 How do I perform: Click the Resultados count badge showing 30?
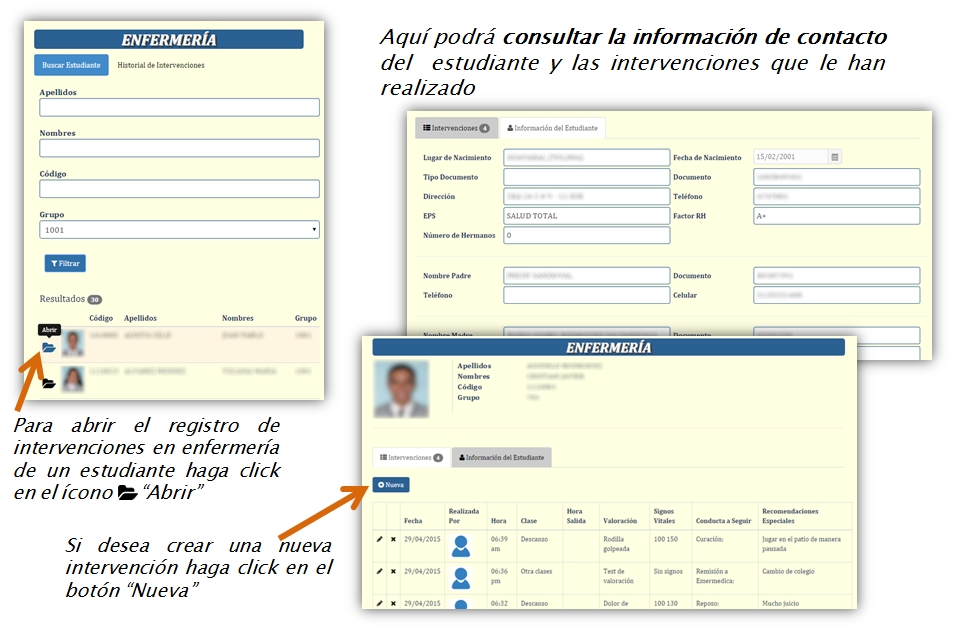pos(95,300)
